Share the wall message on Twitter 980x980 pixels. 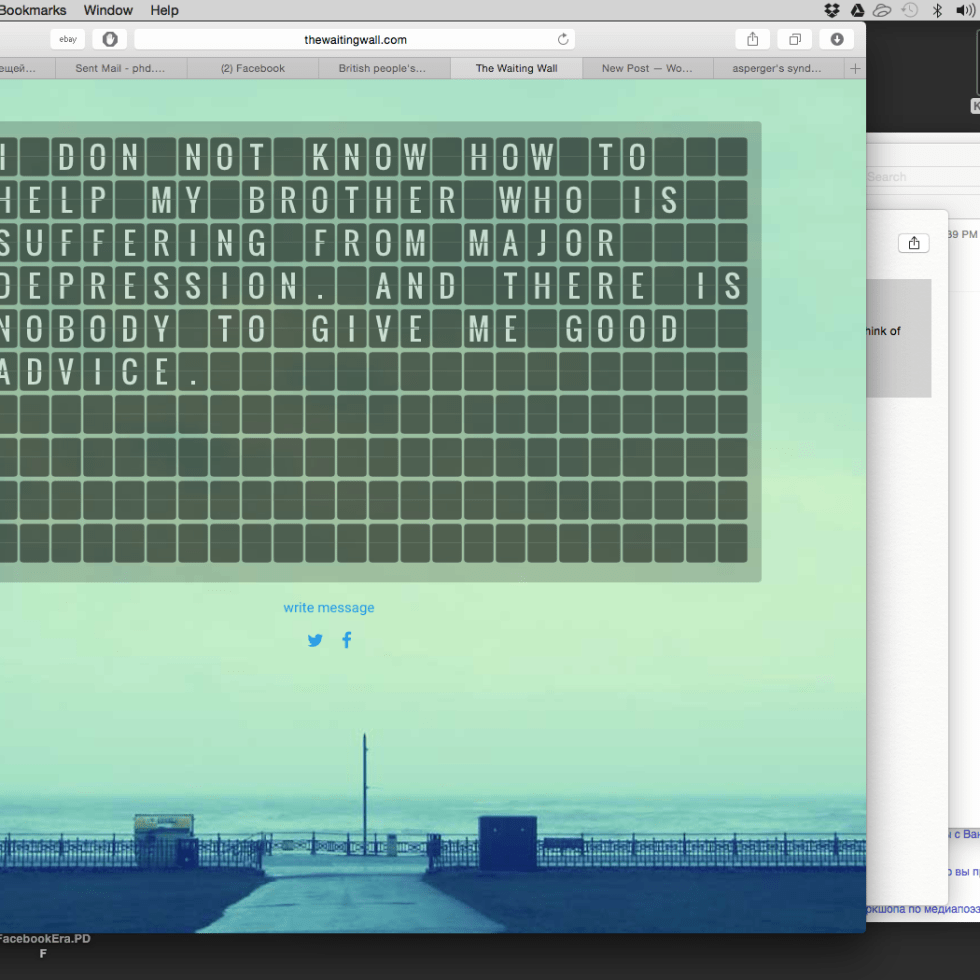click(x=315, y=641)
